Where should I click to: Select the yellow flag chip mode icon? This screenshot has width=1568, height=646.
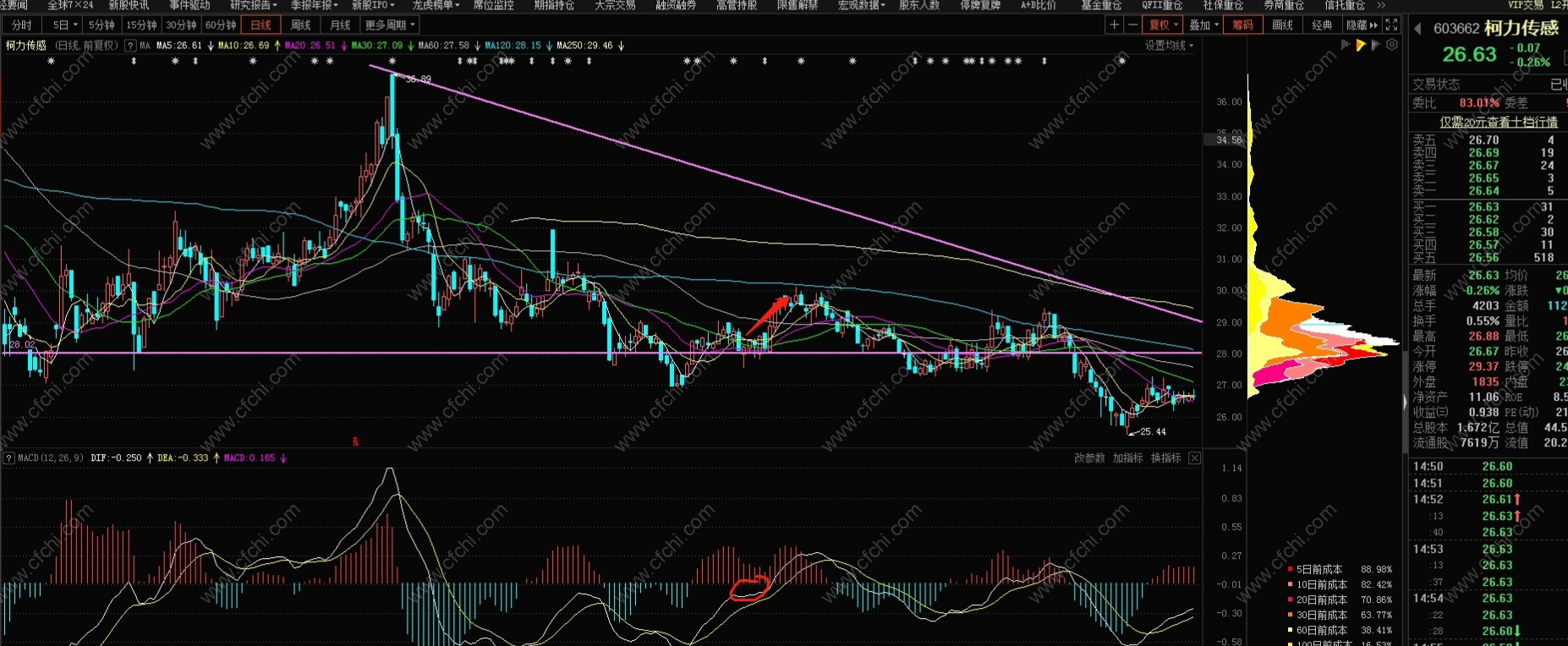coord(1360,45)
